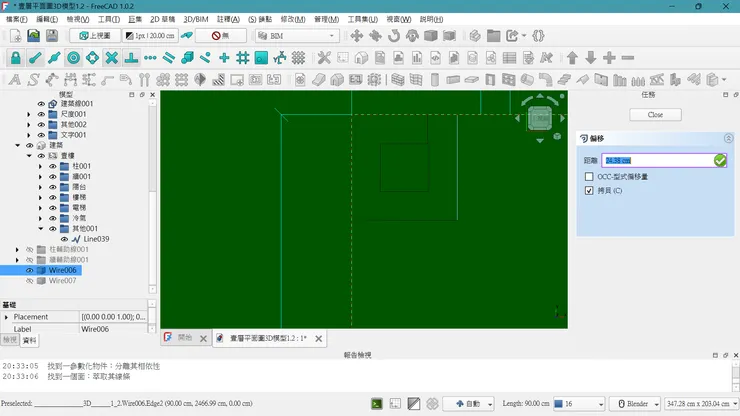
Task: Toggle snap parallel lines icon
Action: pyautogui.click(x=168, y=58)
